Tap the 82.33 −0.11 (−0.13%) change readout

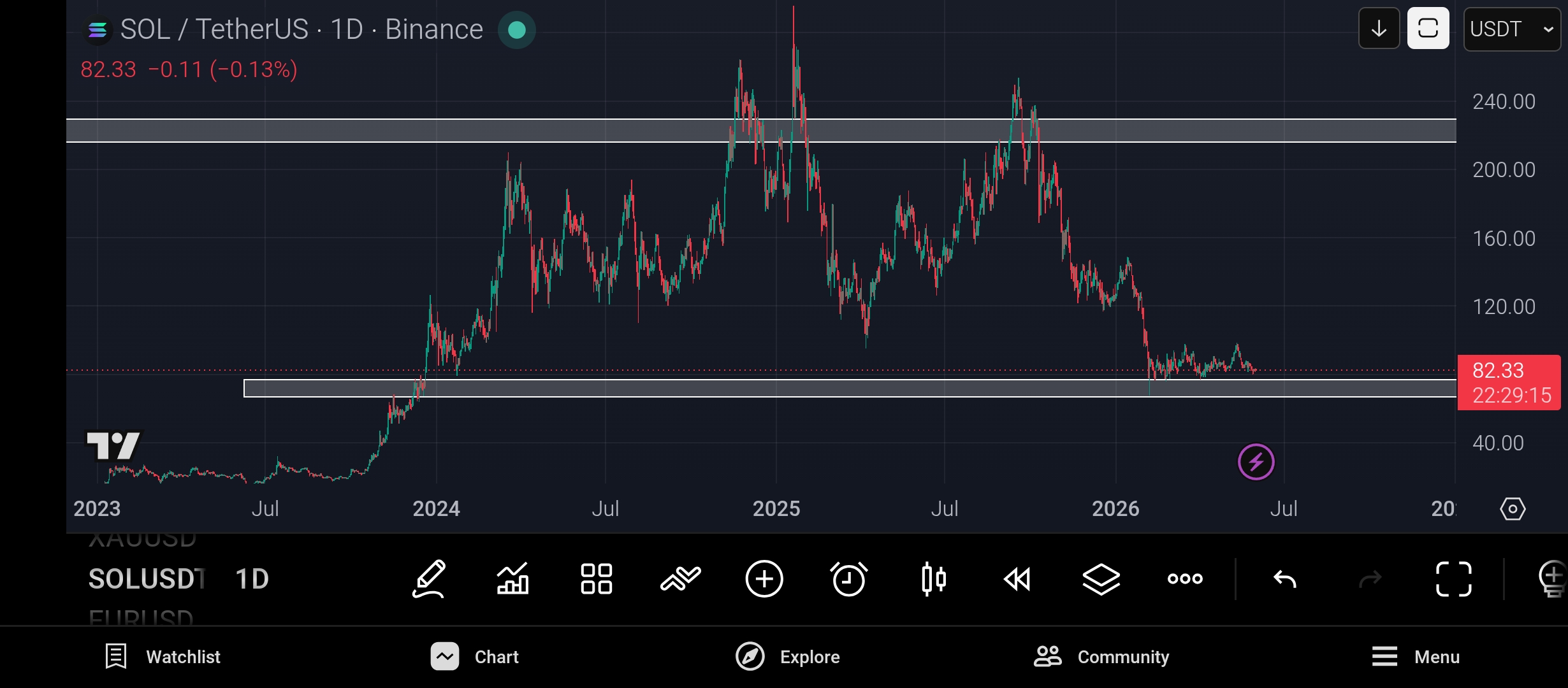[189, 69]
